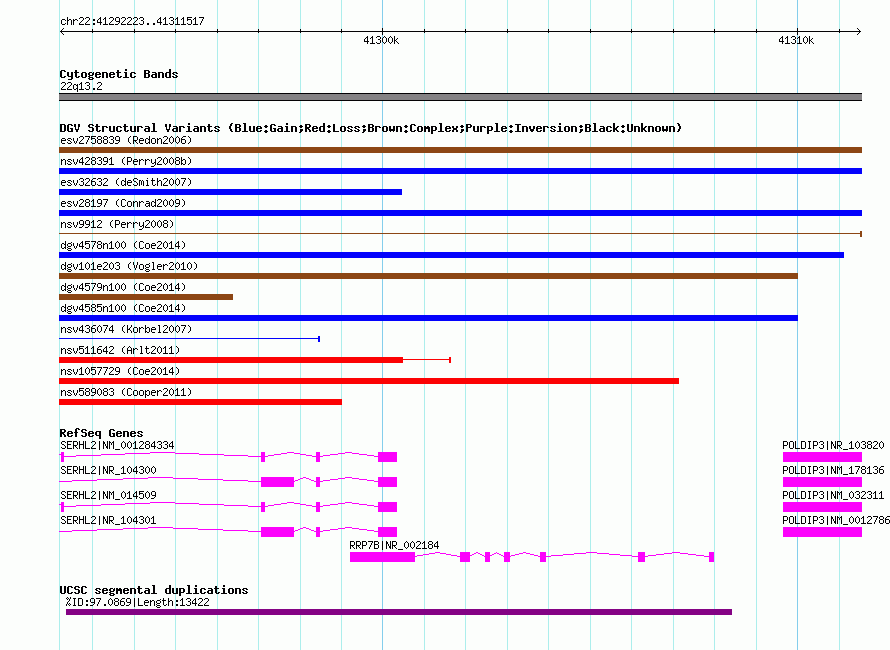Click the bottom POLDIP3 magenta bar
This screenshot has width=890, height=650.
tap(822, 532)
